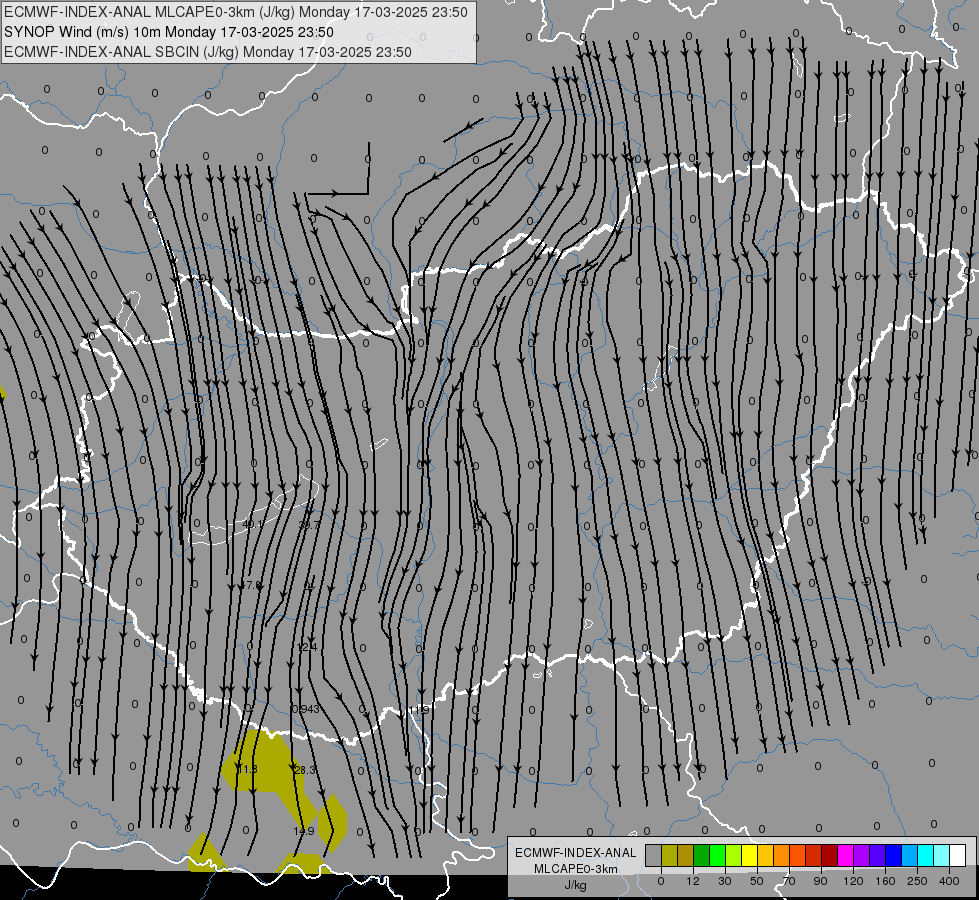The height and width of the screenshot is (900, 979).
Task: Click the map value 40.1
Action: (252, 524)
